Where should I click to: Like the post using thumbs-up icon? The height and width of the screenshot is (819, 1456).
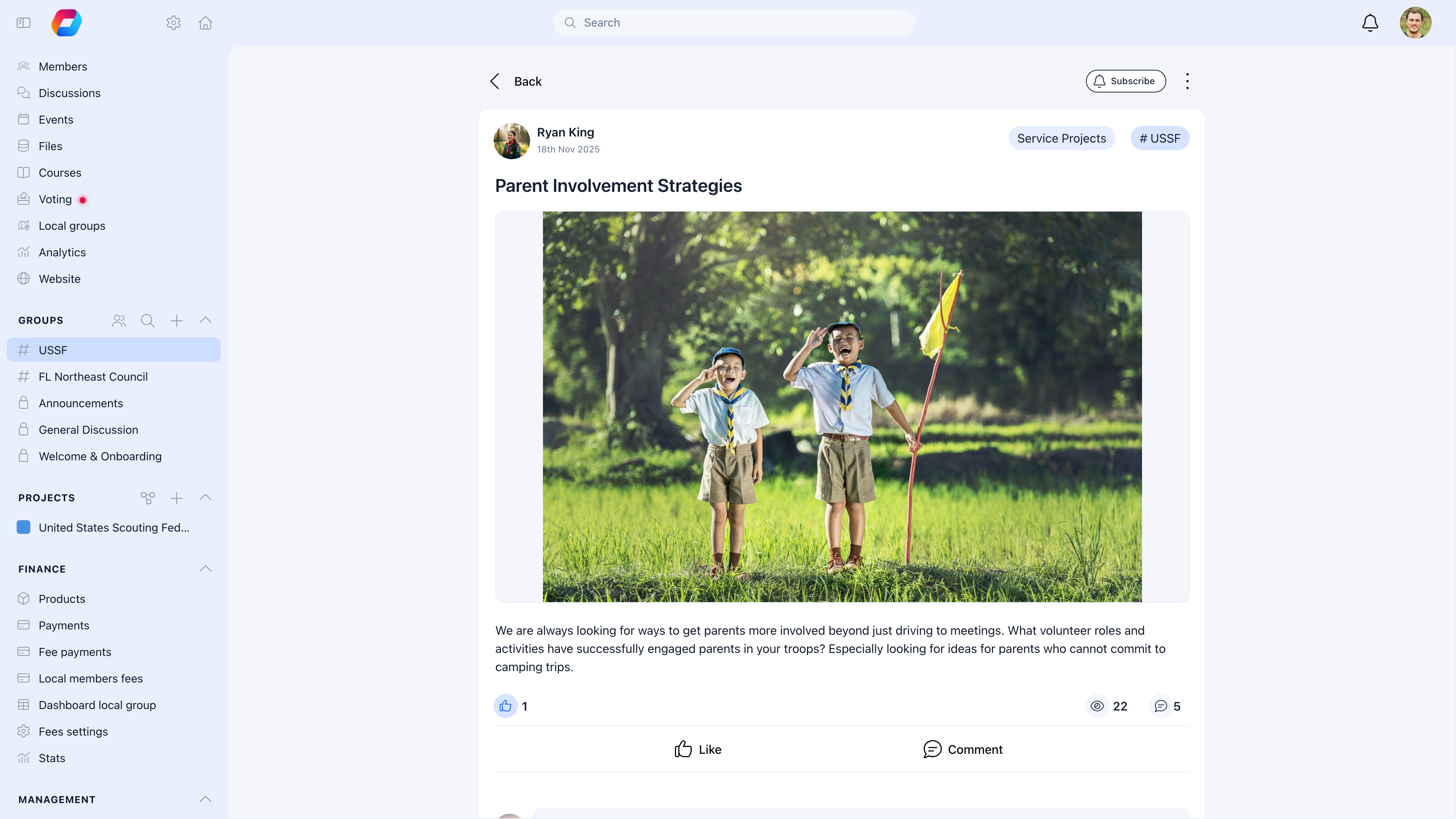[505, 706]
